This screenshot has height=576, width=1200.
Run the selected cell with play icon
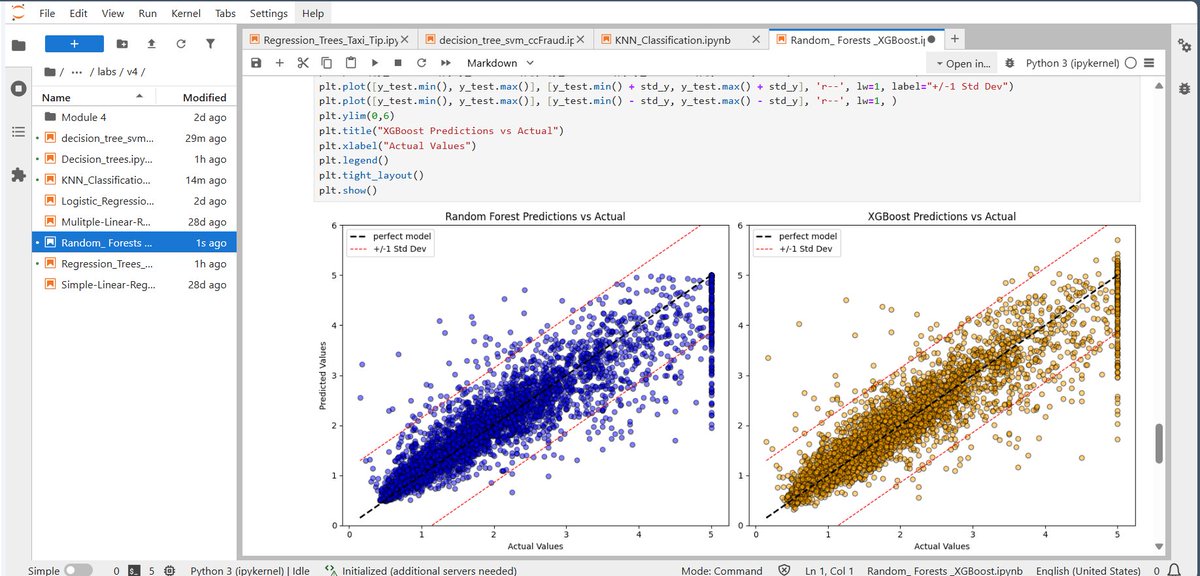coord(375,63)
